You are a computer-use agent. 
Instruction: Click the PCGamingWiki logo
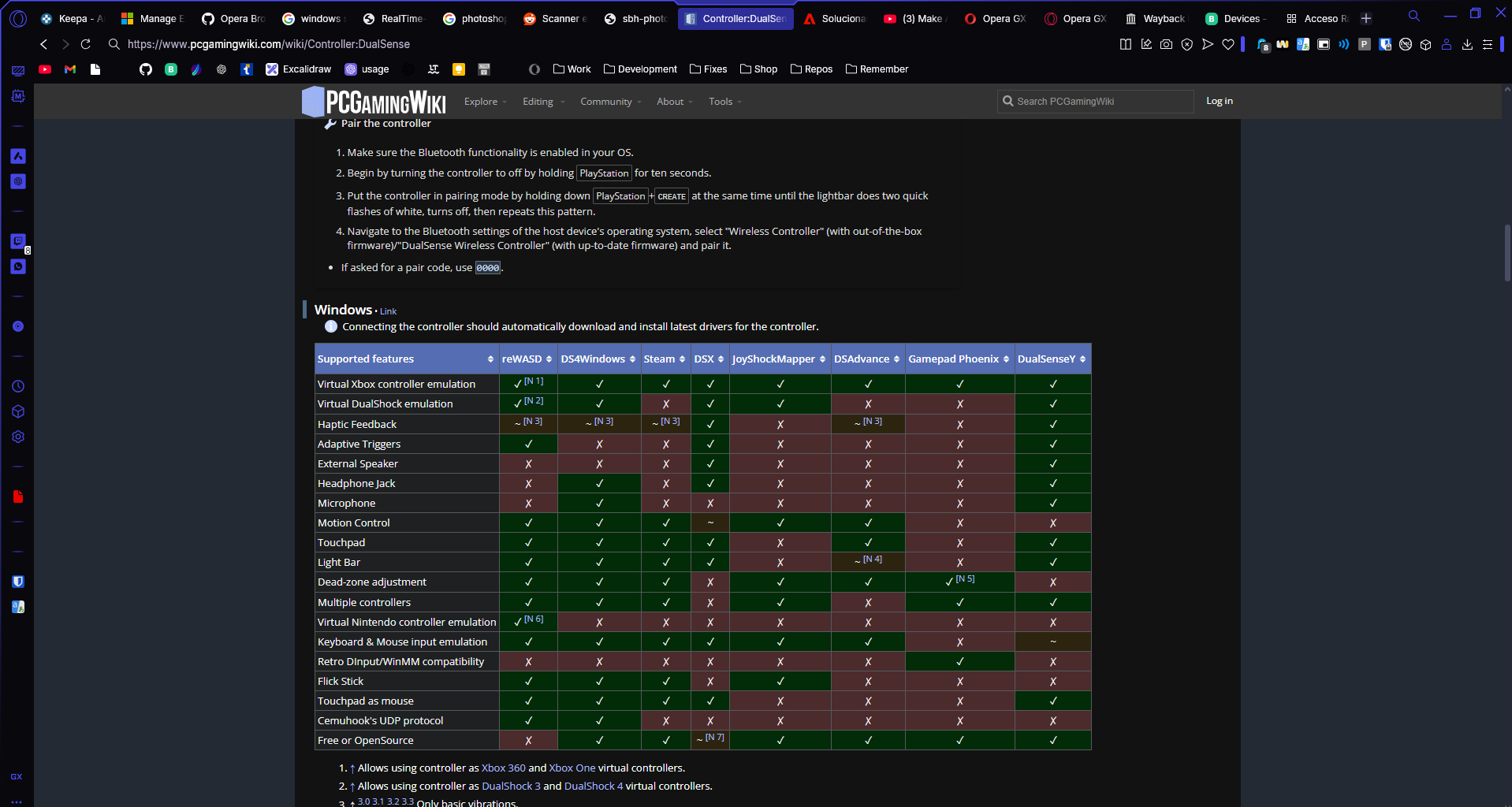[x=374, y=102]
